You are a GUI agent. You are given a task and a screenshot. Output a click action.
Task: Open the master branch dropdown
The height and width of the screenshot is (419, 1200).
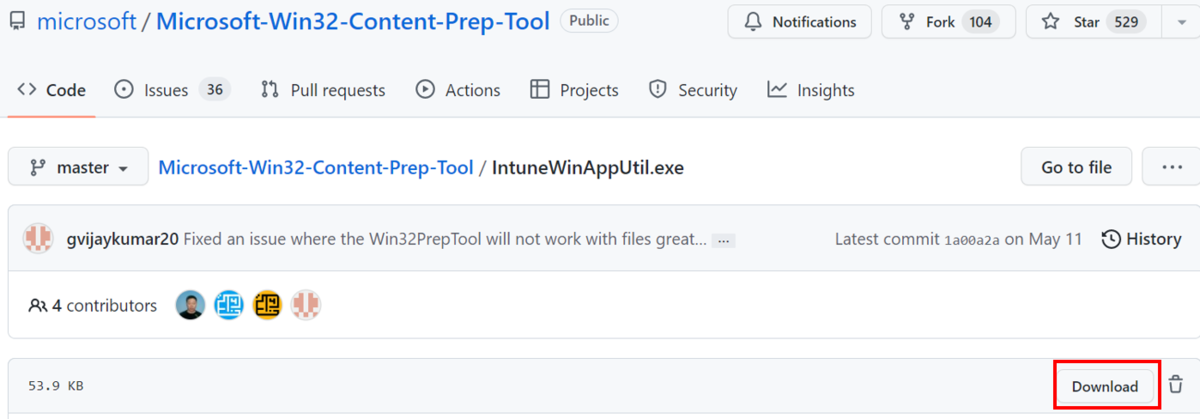[78, 167]
